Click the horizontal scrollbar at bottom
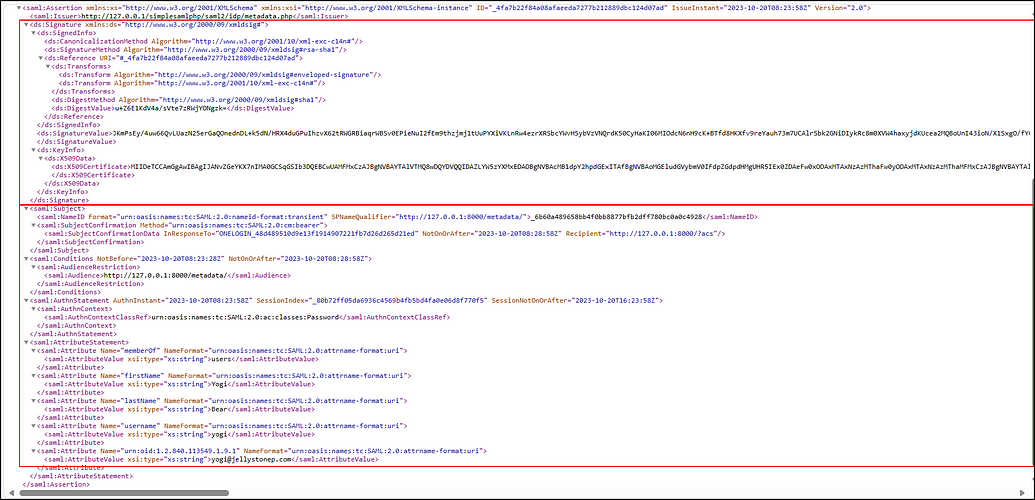1035x500 pixels. (x=500, y=494)
